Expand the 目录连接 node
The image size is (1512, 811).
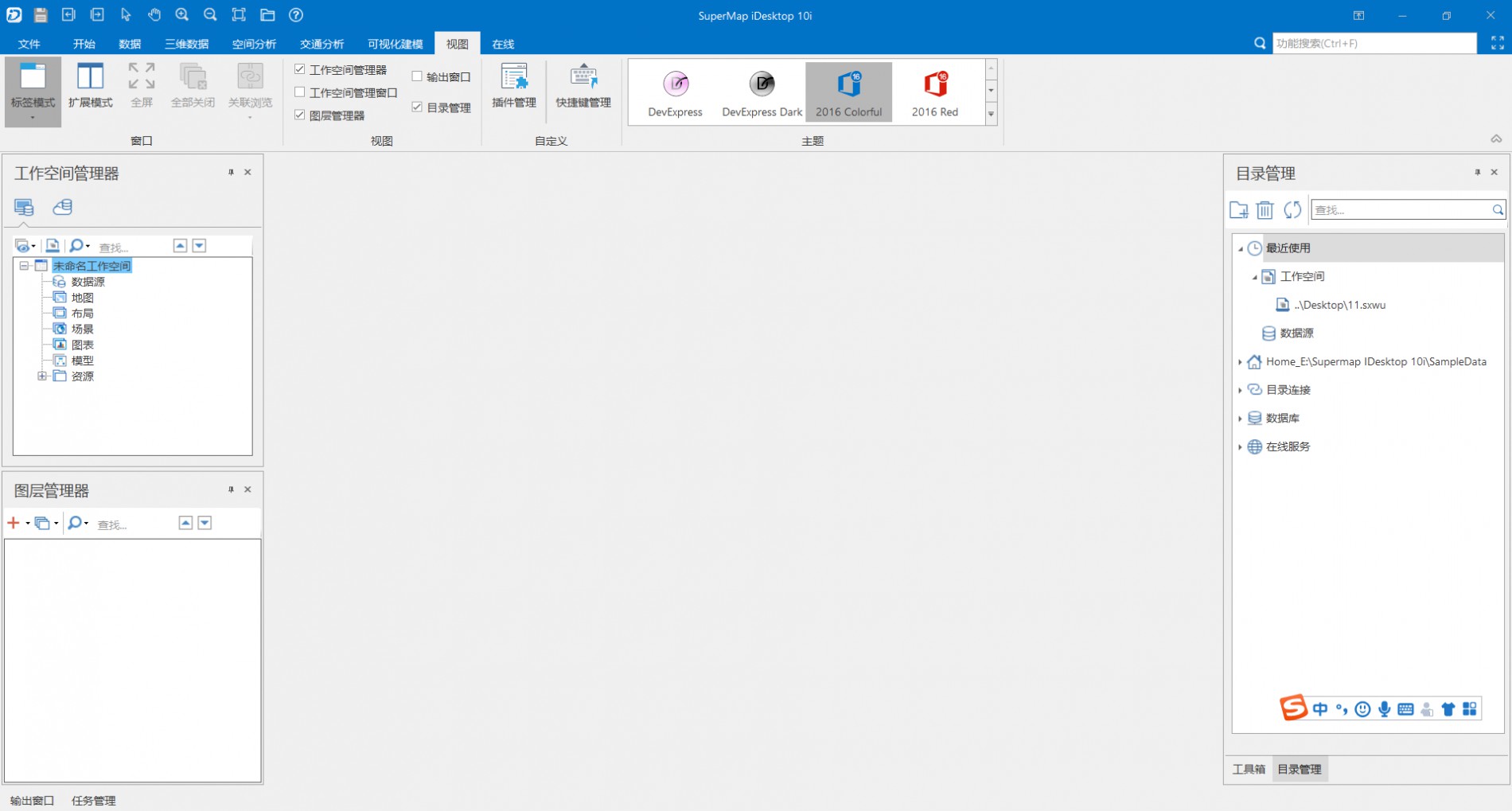coord(1241,390)
